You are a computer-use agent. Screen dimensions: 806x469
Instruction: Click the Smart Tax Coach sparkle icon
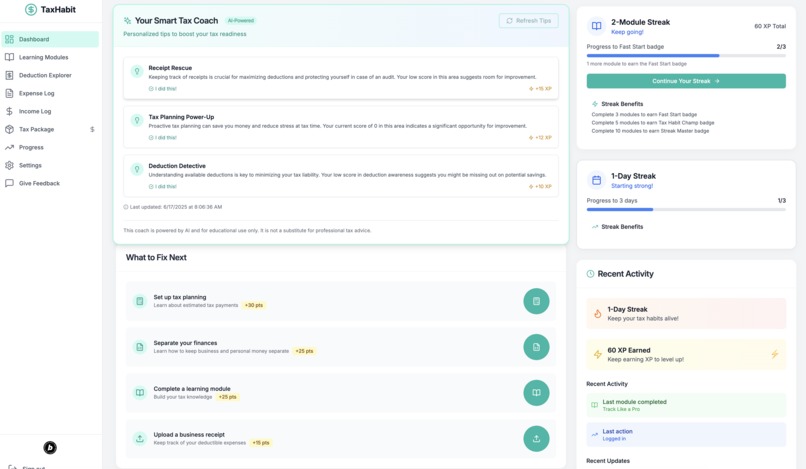click(x=127, y=21)
